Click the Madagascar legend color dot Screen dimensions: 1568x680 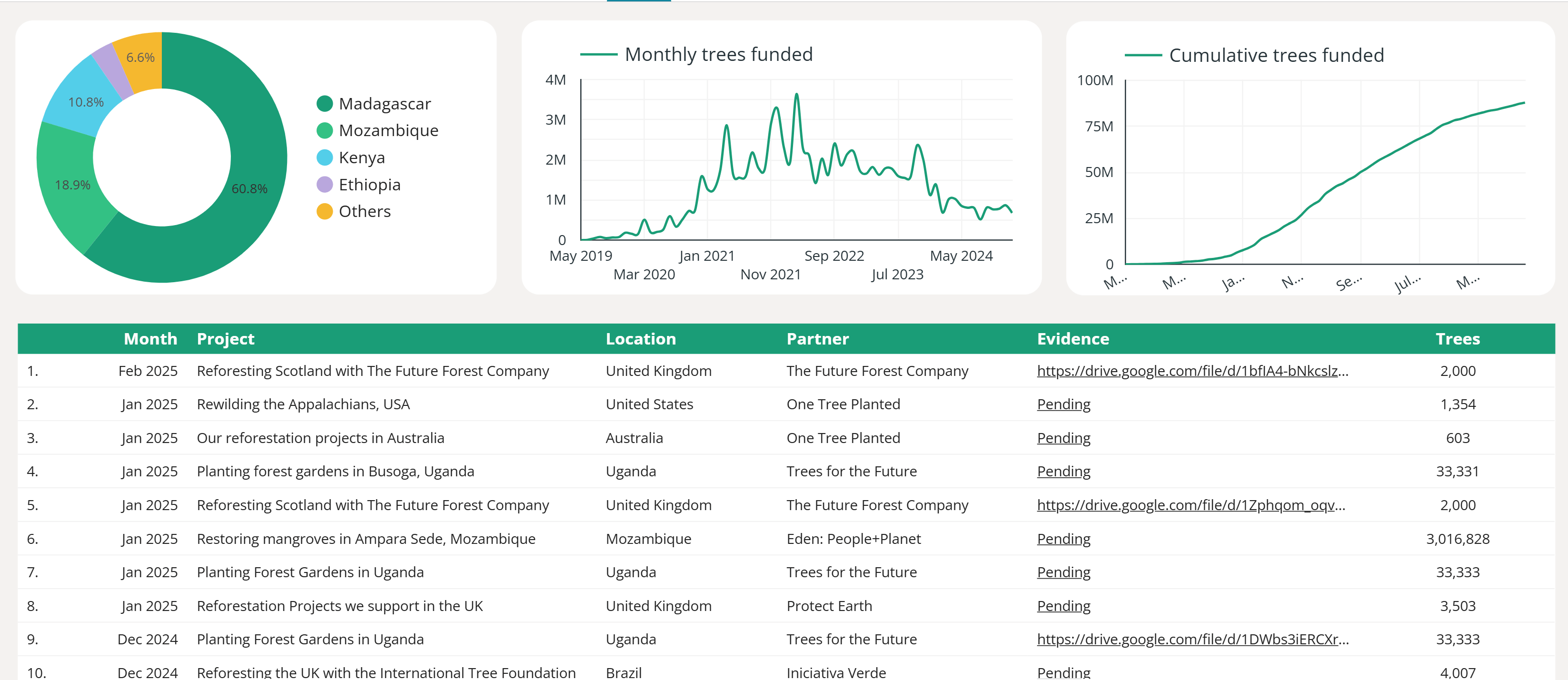[x=325, y=104]
